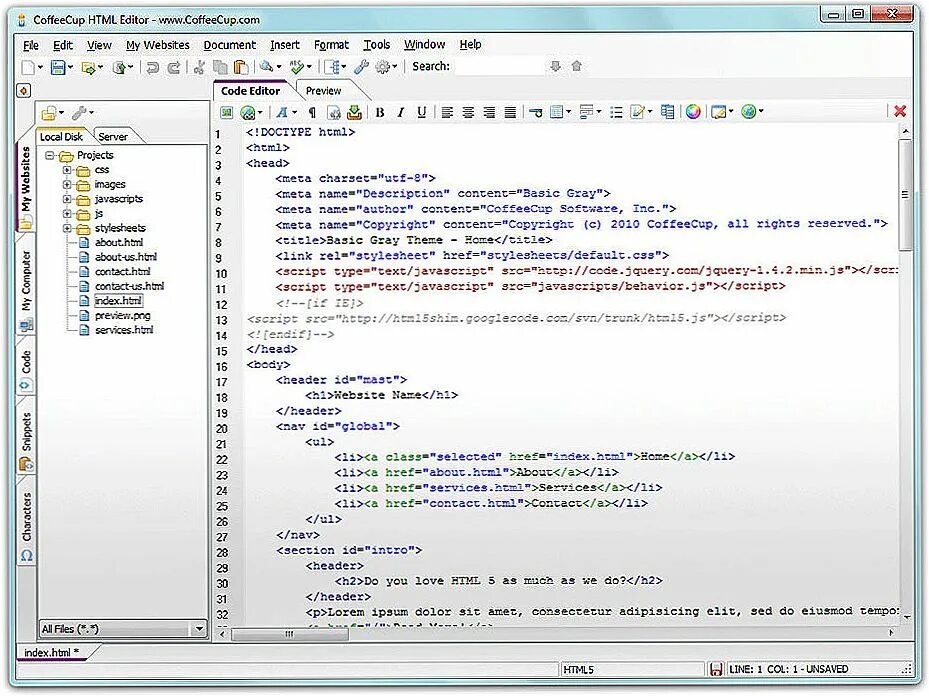Switch to the Preview tab
Viewport: 929px width, 696px height.
pyautogui.click(x=323, y=91)
